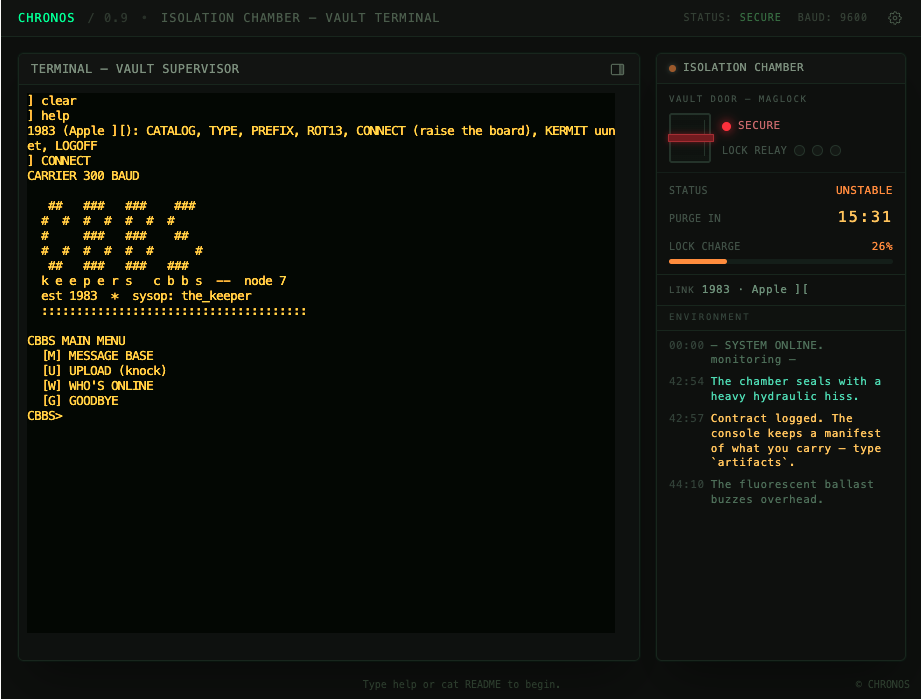The height and width of the screenshot is (699, 921).
Task: Click the TERMINAL — VAULT SUPERVISOR title
Action: [135, 69]
